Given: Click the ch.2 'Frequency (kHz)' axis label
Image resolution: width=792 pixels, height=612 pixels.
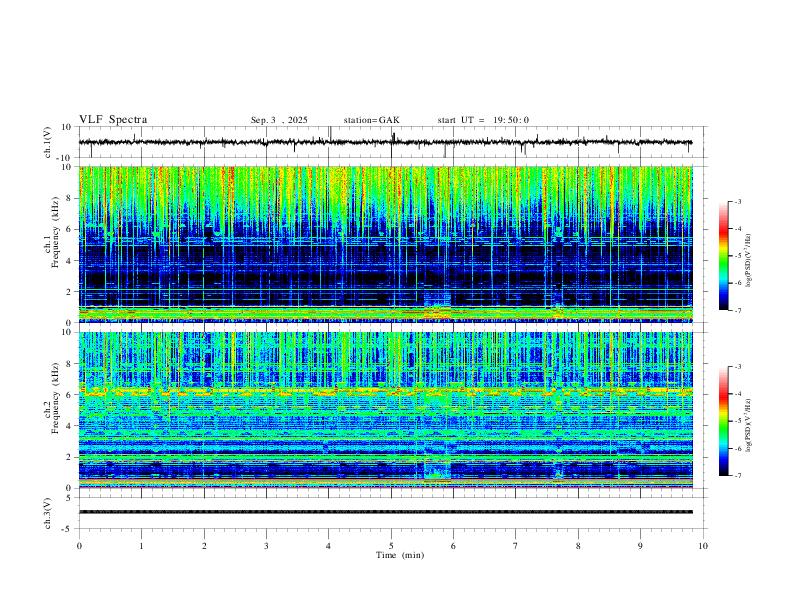Looking at the screenshot, I should click(56, 398).
